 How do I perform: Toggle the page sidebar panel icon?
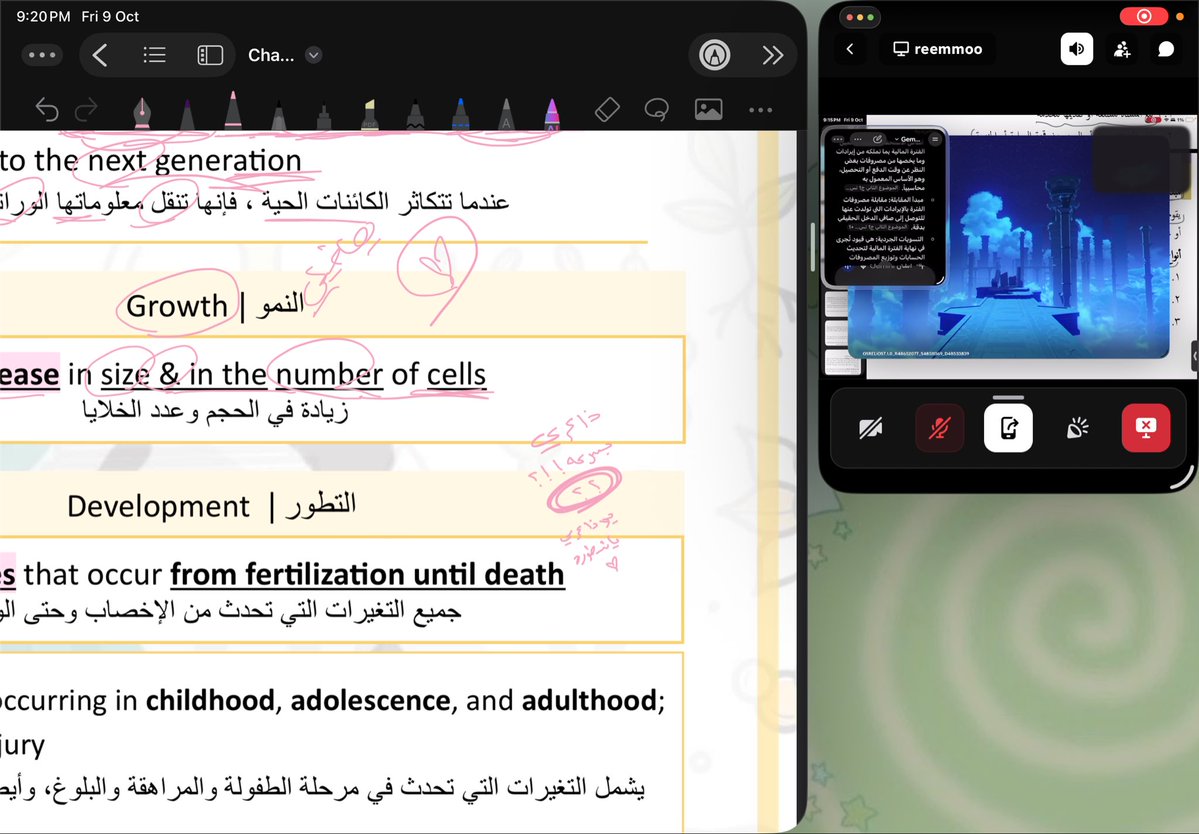tap(210, 55)
